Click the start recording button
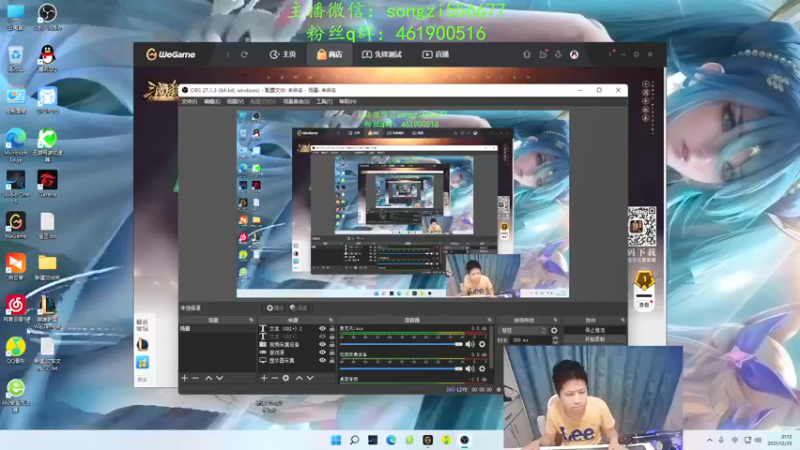Screen dimensions: 800x450 point(595,339)
